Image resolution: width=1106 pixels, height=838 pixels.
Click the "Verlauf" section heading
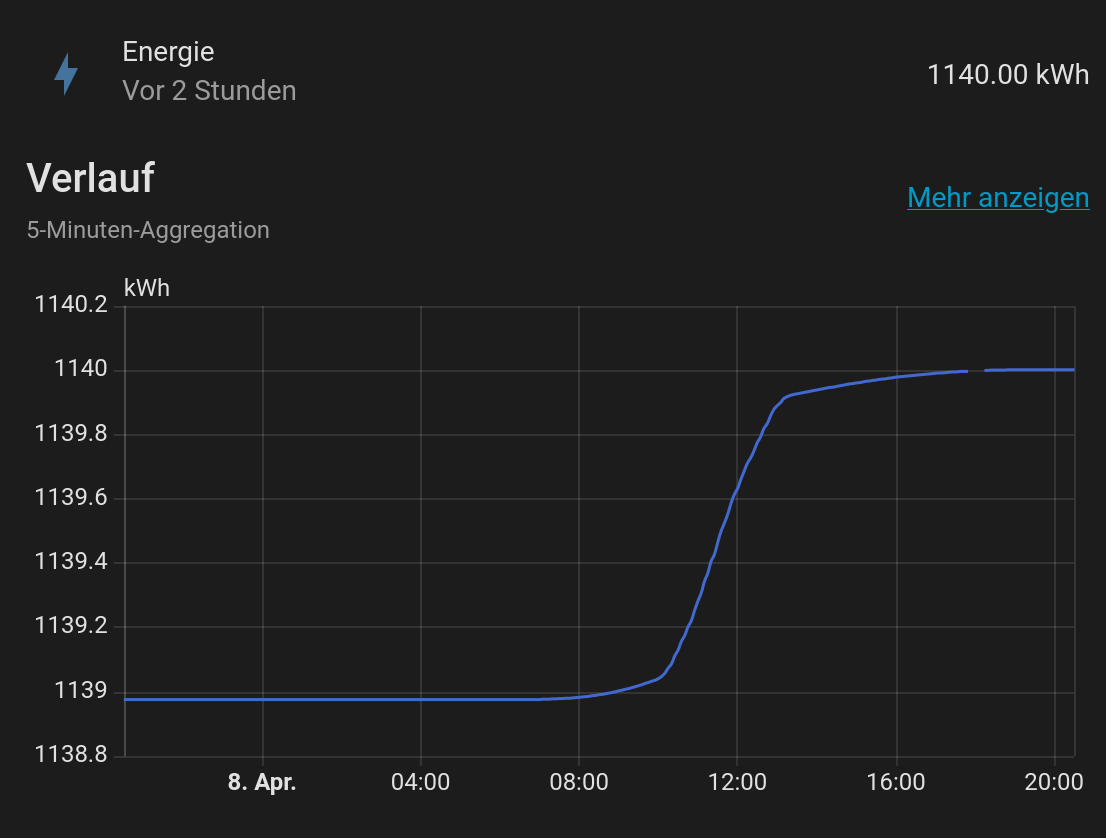91,178
